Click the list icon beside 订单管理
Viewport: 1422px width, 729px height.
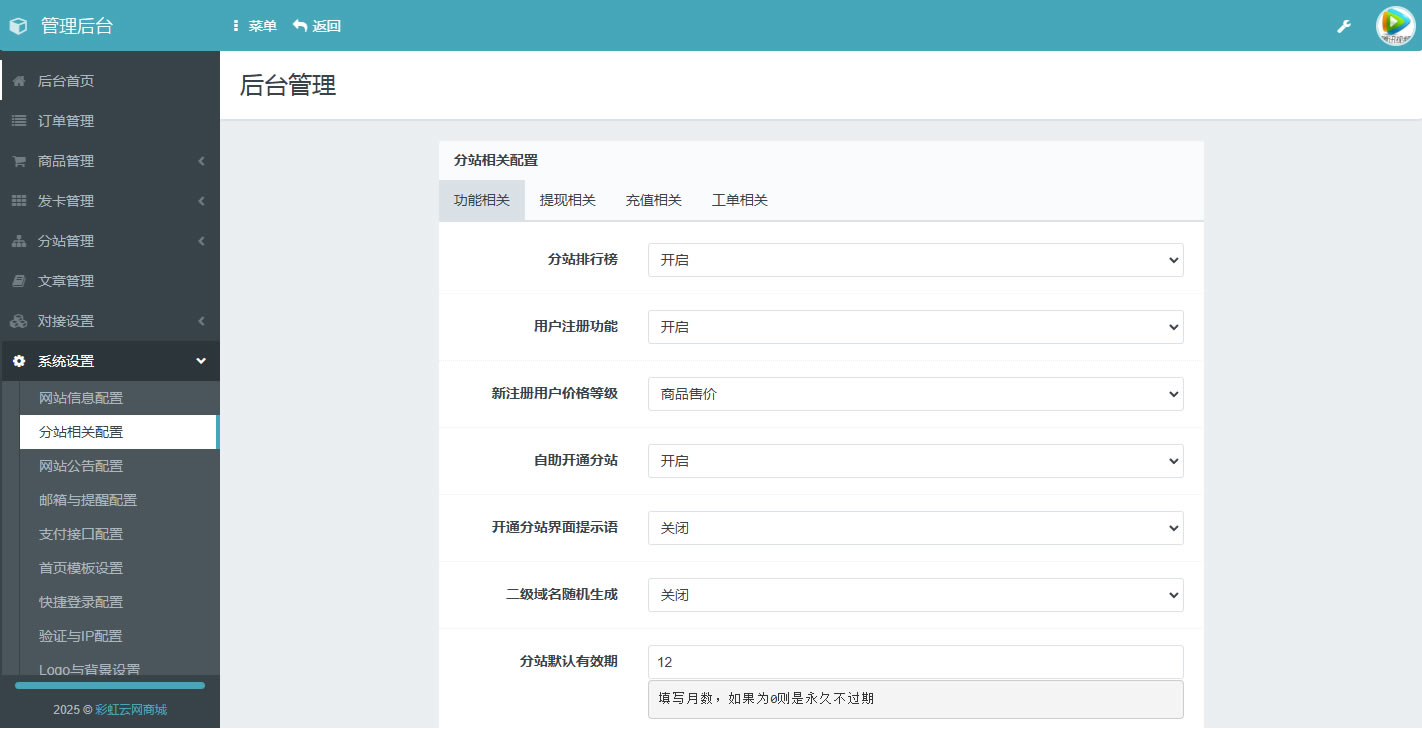click(x=19, y=121)
